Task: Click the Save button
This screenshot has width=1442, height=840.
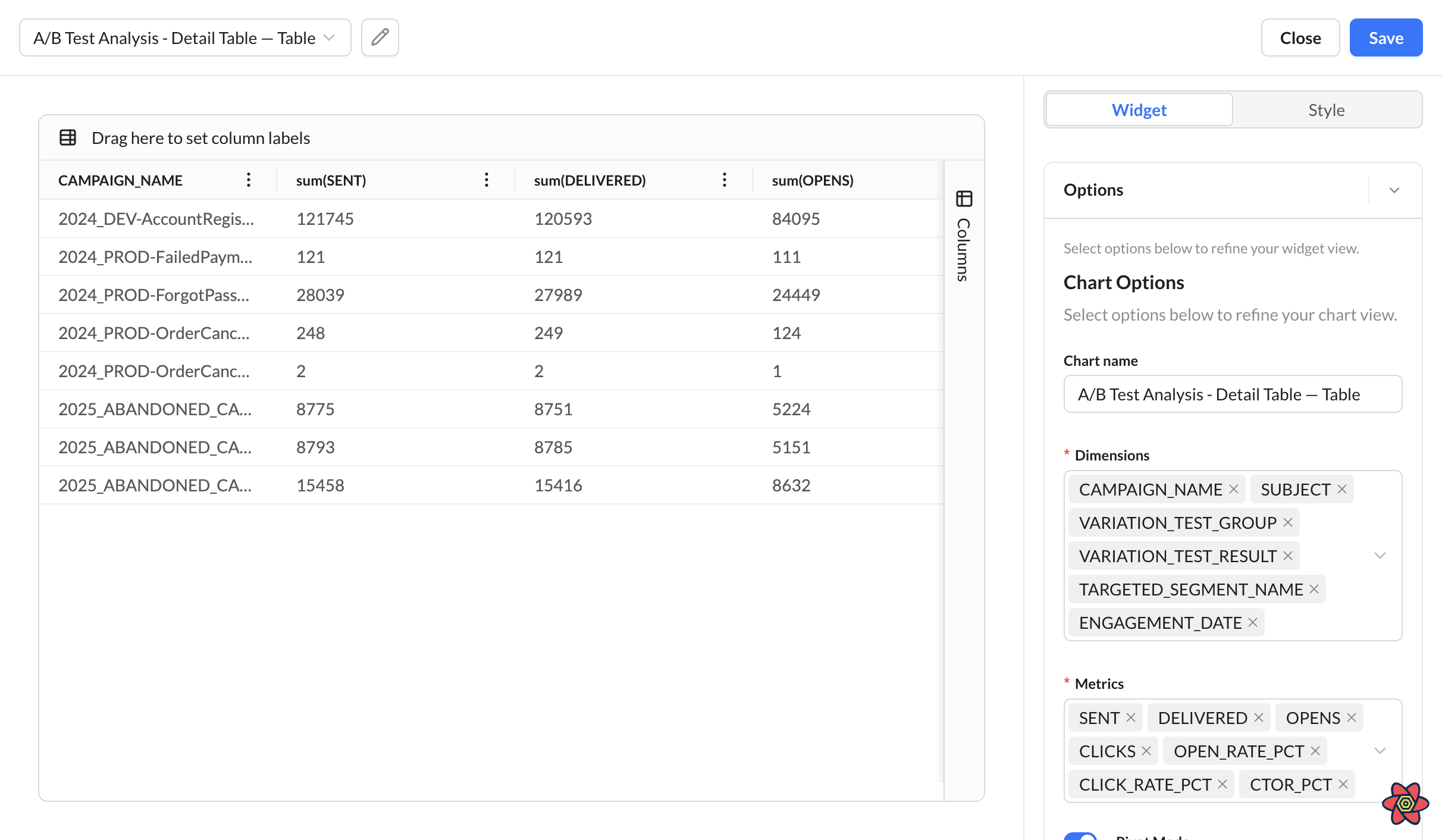Action: coord(1386,37)
